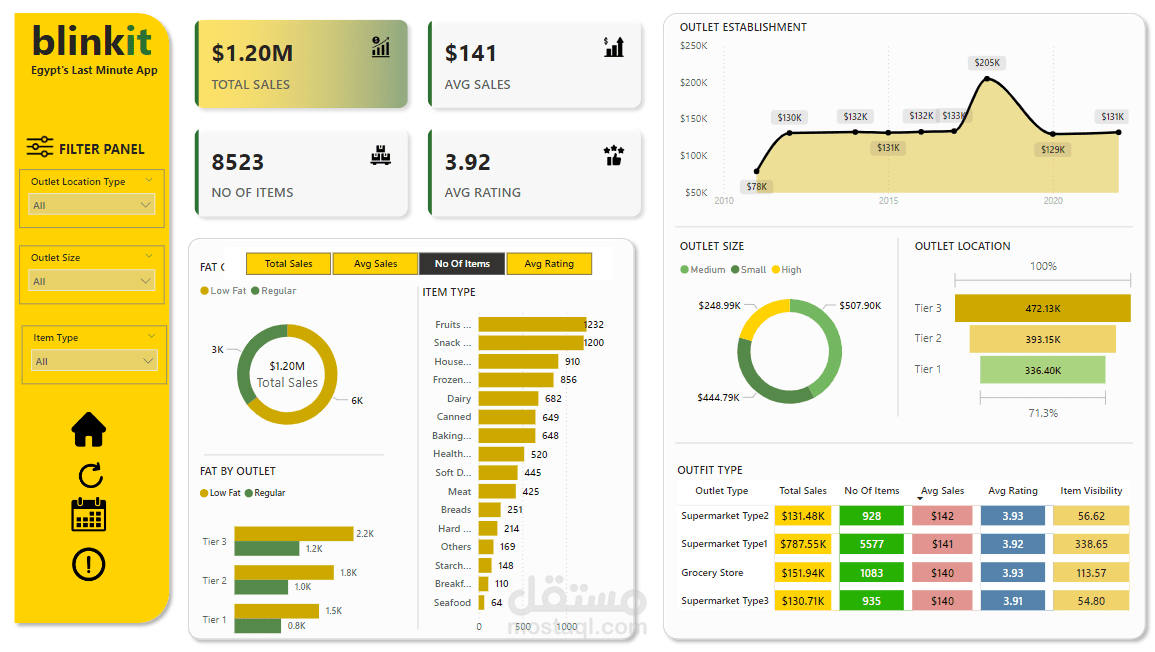Viewport: 1155px width, 652px height.
Task: Toggle Low Fat legend in fat donut
Action: click(223, 291)
